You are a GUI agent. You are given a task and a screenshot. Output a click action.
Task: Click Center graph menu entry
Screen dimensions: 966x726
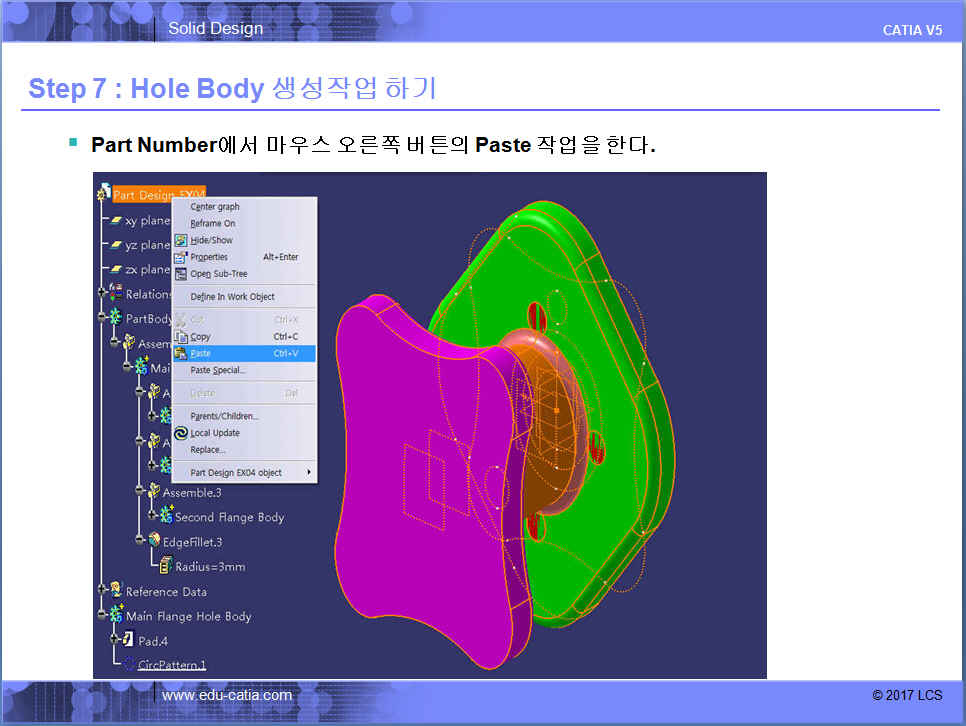[215, 207]
